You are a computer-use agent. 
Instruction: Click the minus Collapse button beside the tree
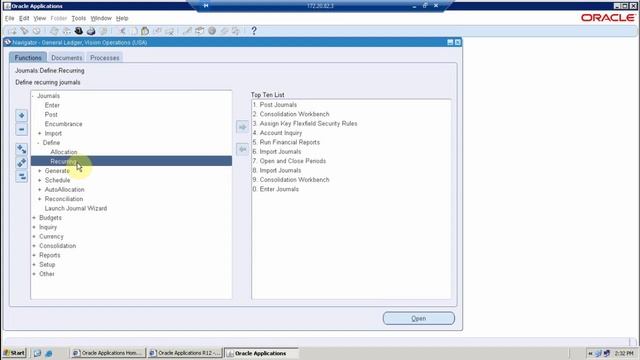22,129
